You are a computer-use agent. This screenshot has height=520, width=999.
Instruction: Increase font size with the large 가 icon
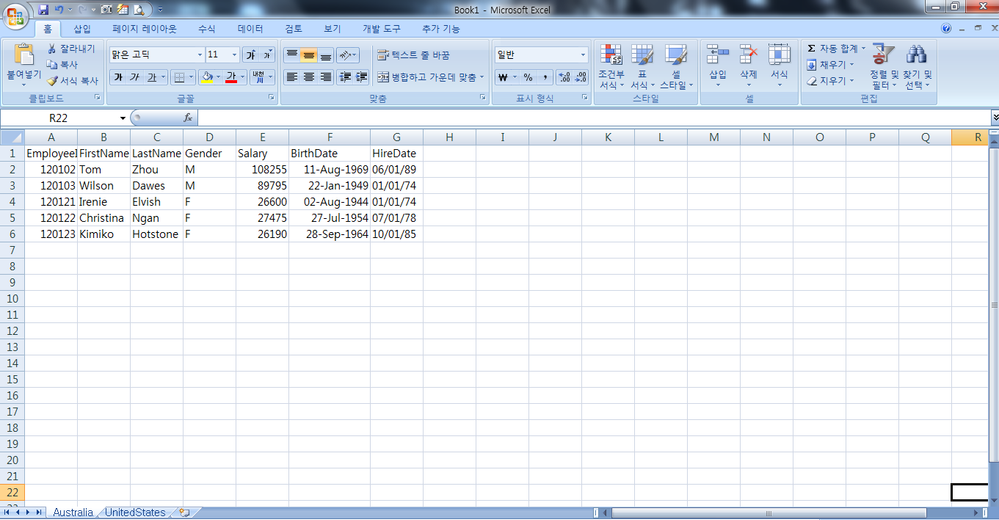(251, 55)
